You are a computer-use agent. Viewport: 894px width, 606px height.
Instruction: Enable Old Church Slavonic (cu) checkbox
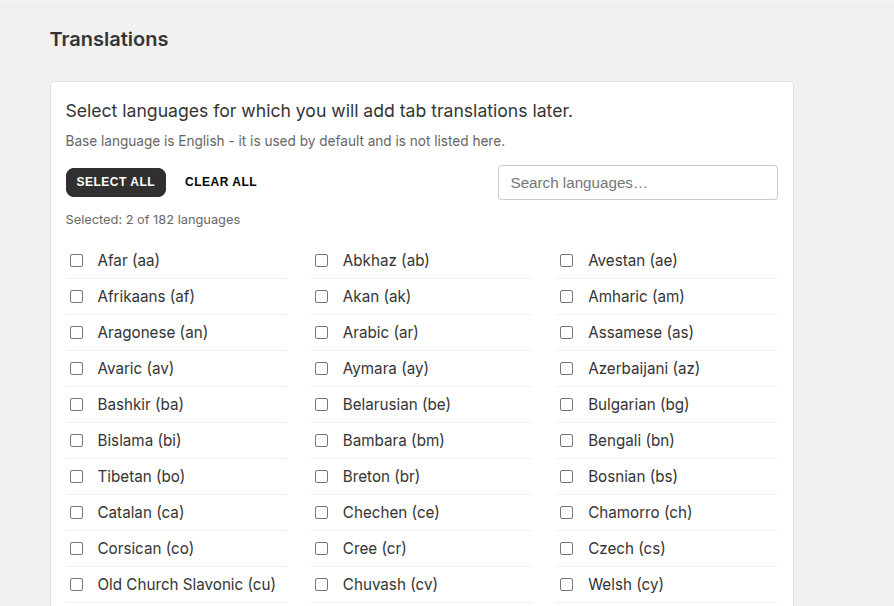point(77,584)
